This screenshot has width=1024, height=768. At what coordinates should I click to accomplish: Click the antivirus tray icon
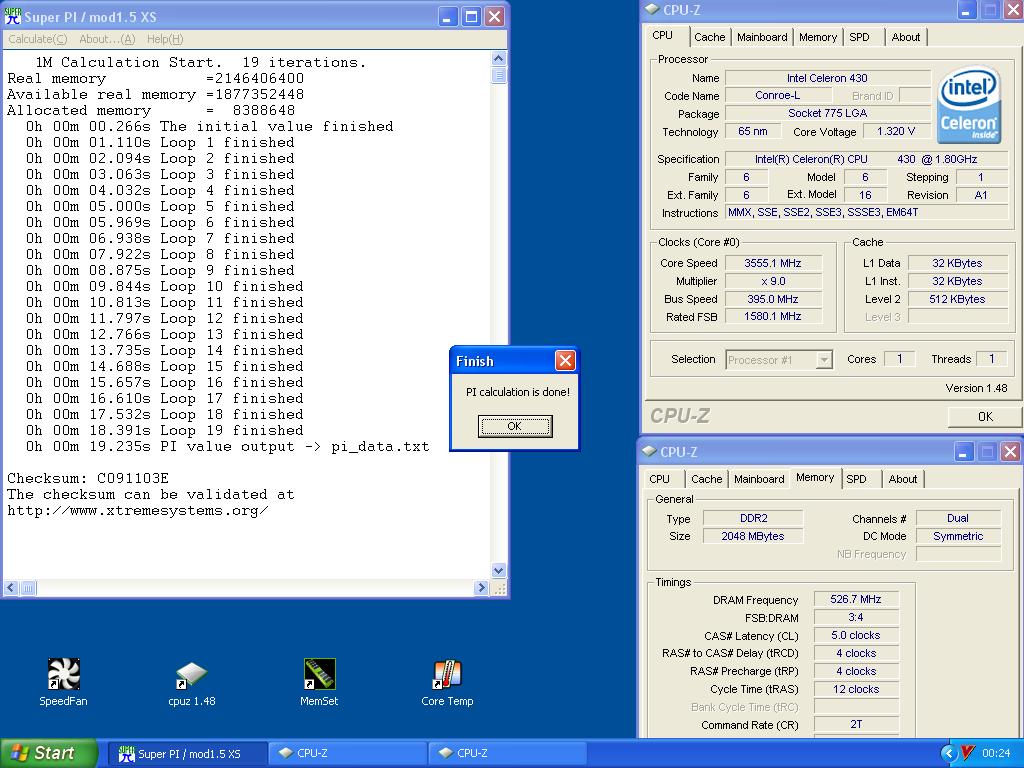(968, 753)
